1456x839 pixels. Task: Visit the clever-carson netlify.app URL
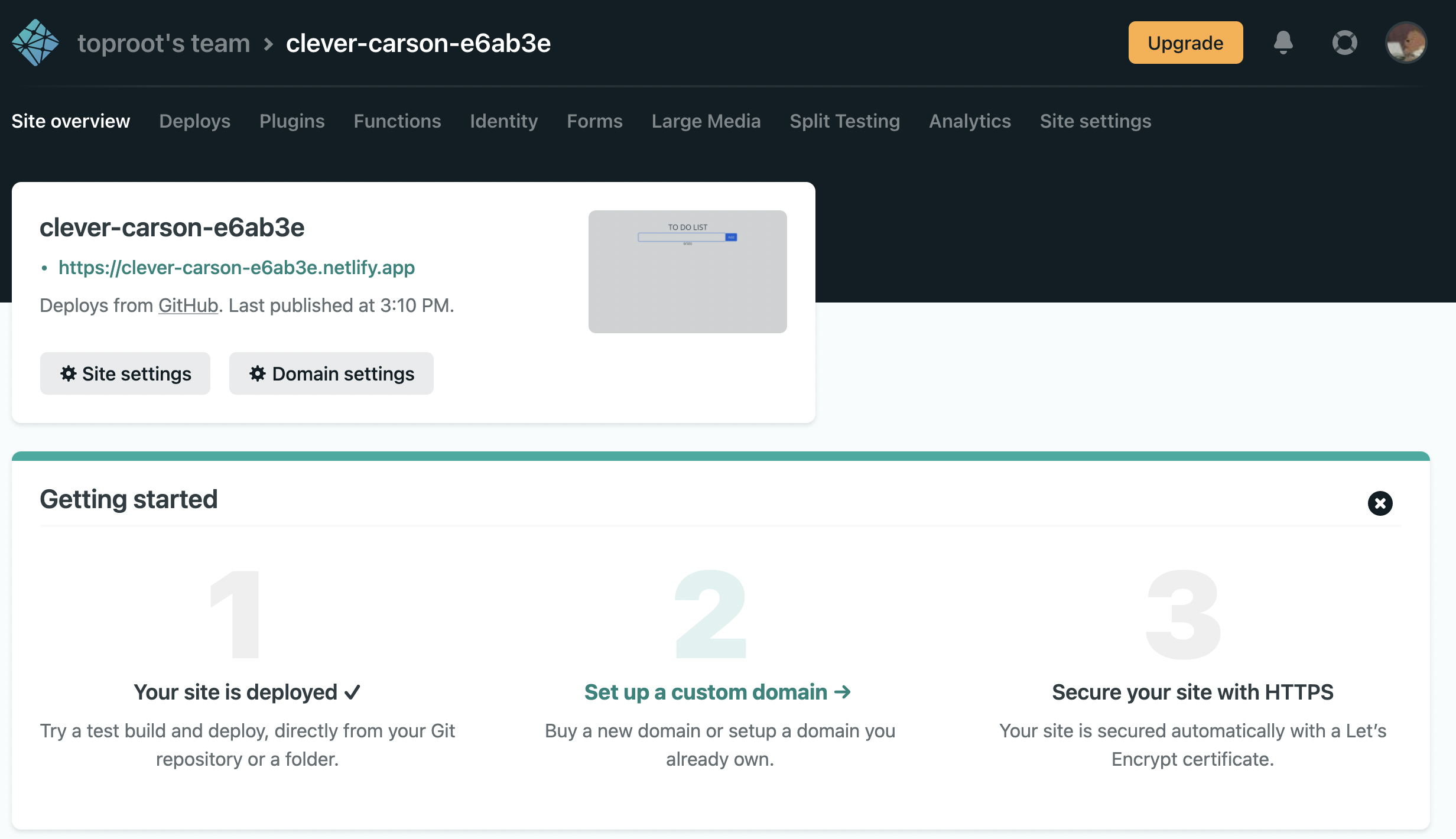tap(236, 268)
